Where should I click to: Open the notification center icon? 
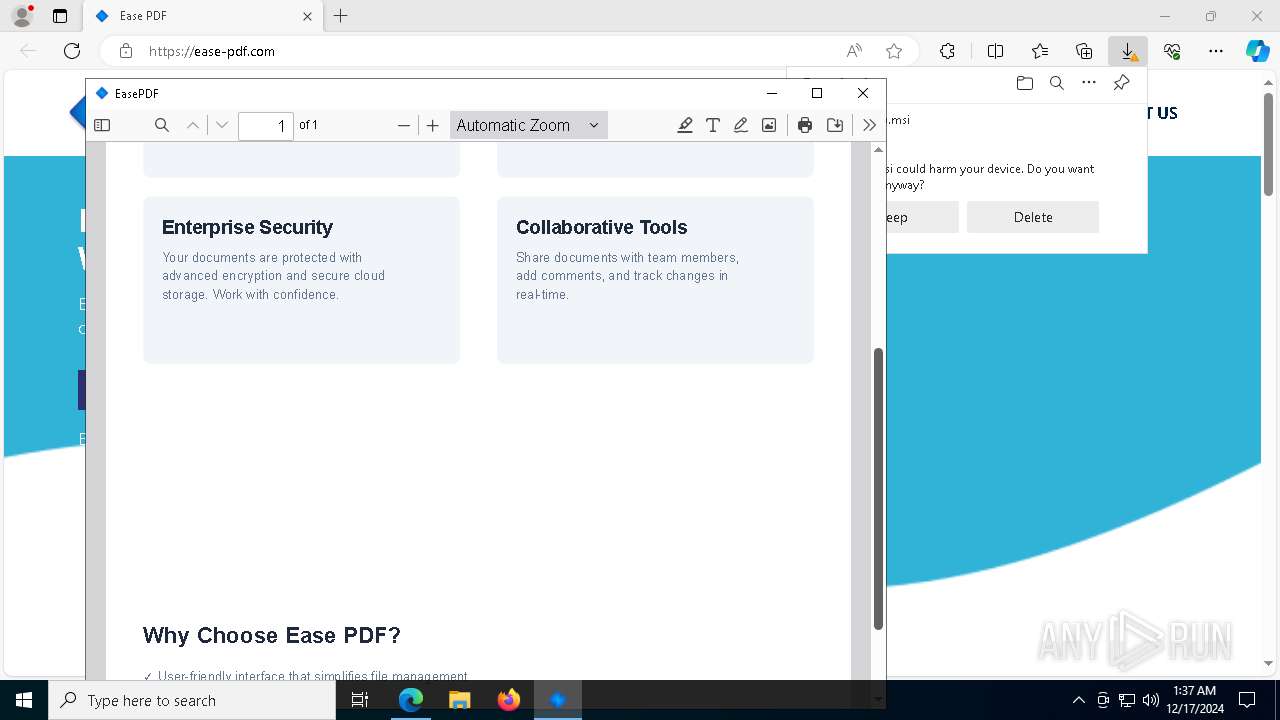click(x=1247, y=700)
